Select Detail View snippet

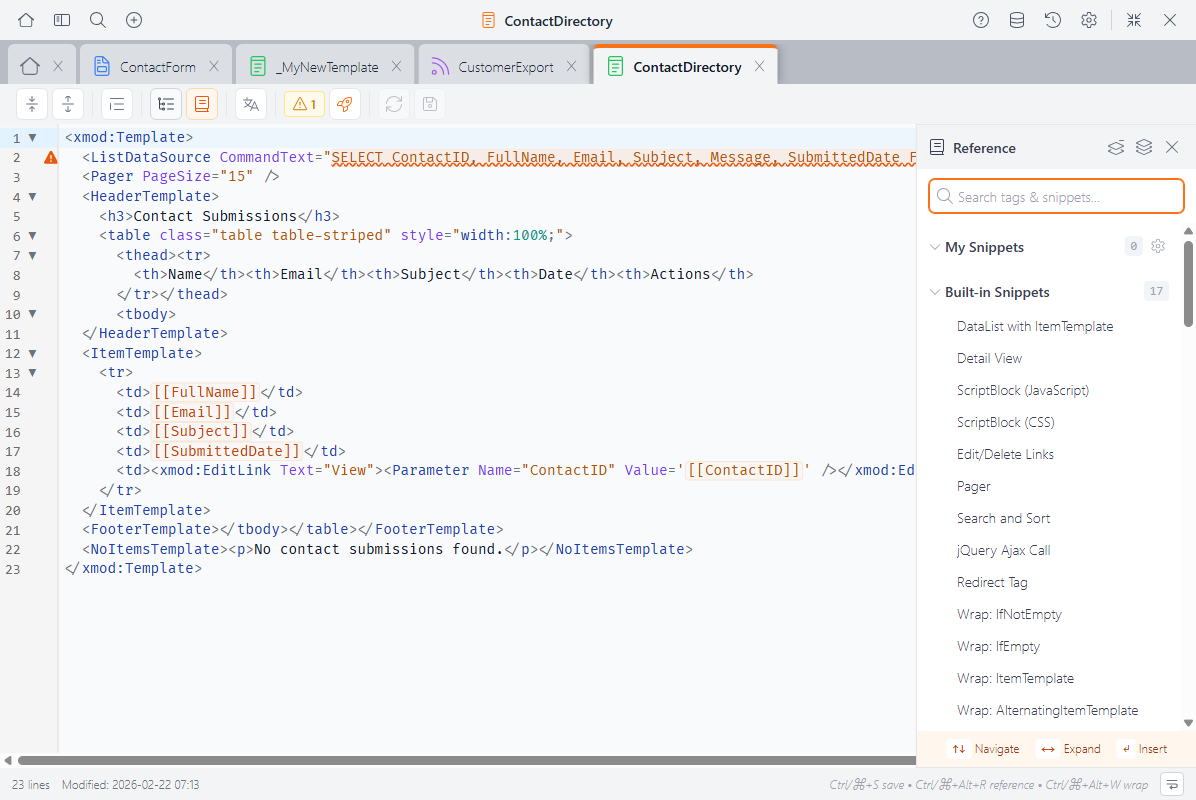(x=989, y=358)
